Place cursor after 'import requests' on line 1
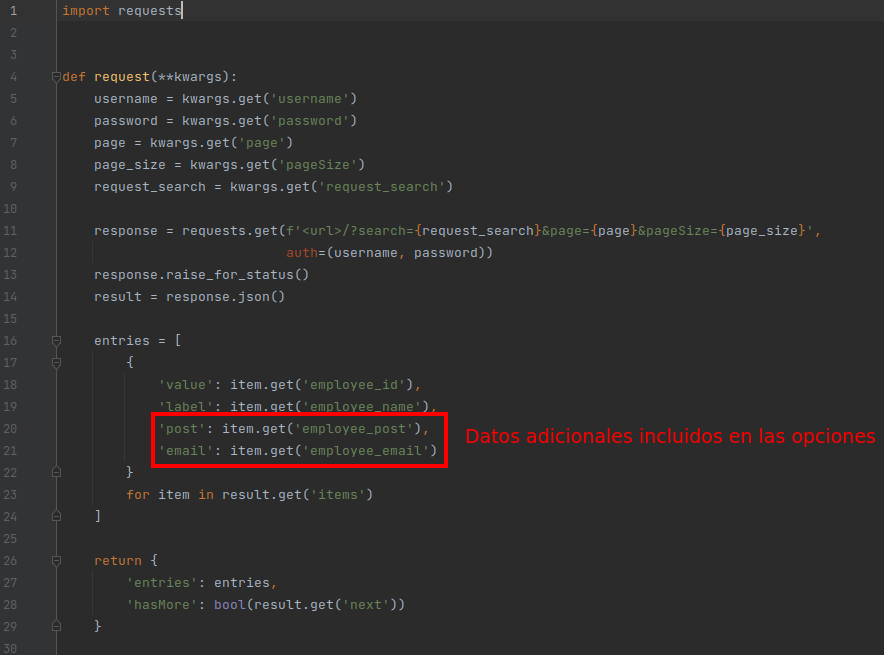Viewport: 884px width, 655px height. click(x=183, y=11)
